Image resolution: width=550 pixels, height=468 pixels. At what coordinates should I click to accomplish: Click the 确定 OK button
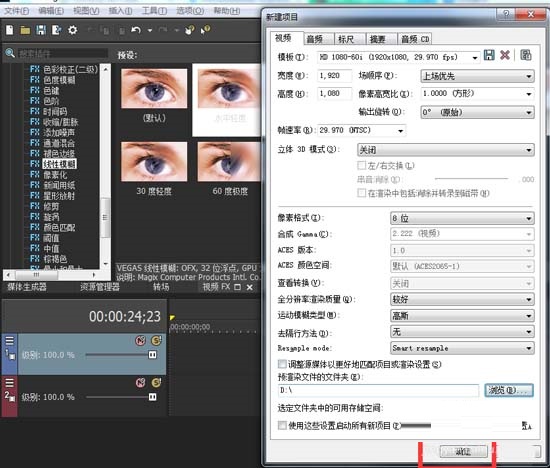464,452
